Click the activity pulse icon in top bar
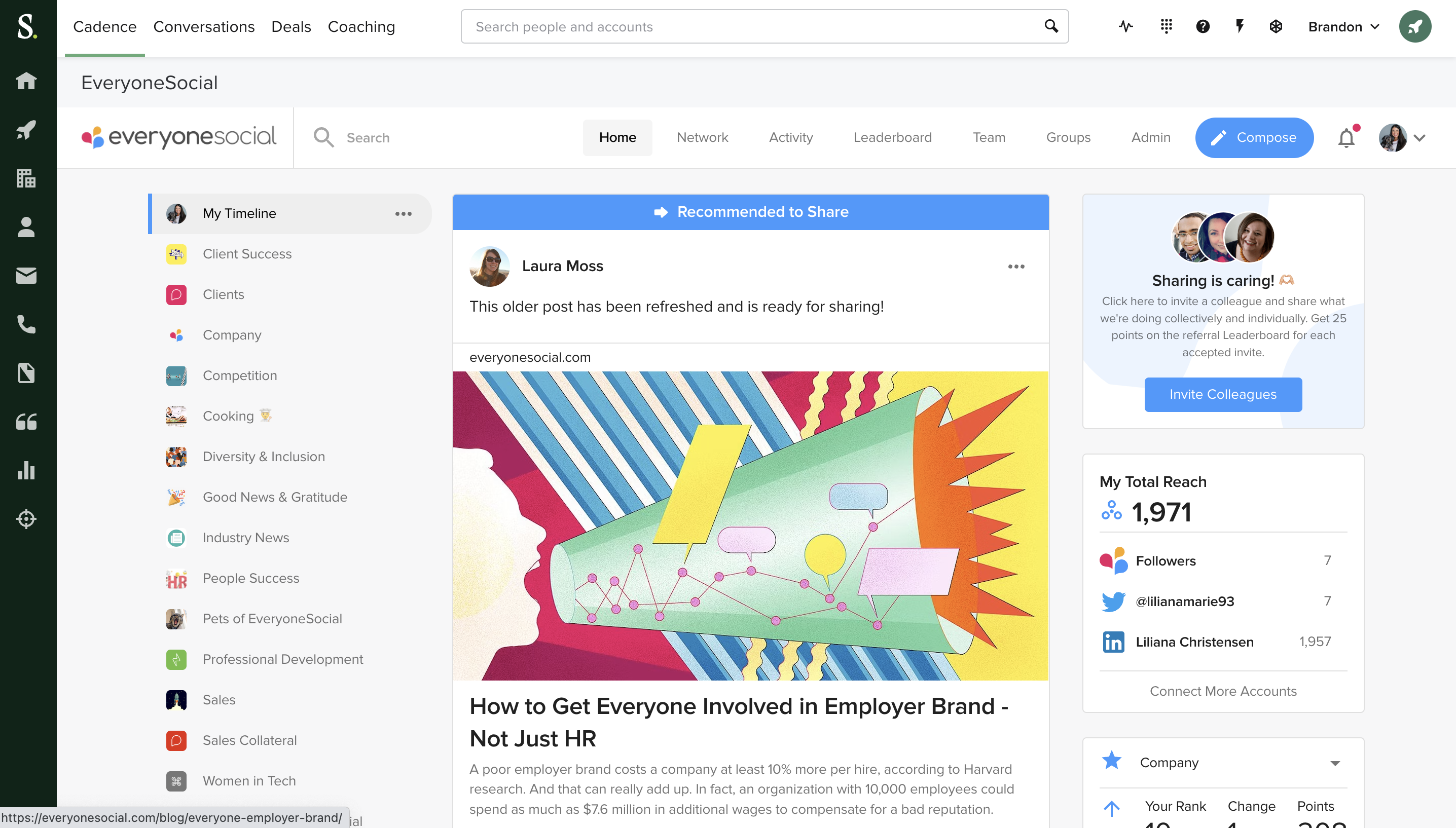This screenshot has height=828, width=1456. point(1125,26)
